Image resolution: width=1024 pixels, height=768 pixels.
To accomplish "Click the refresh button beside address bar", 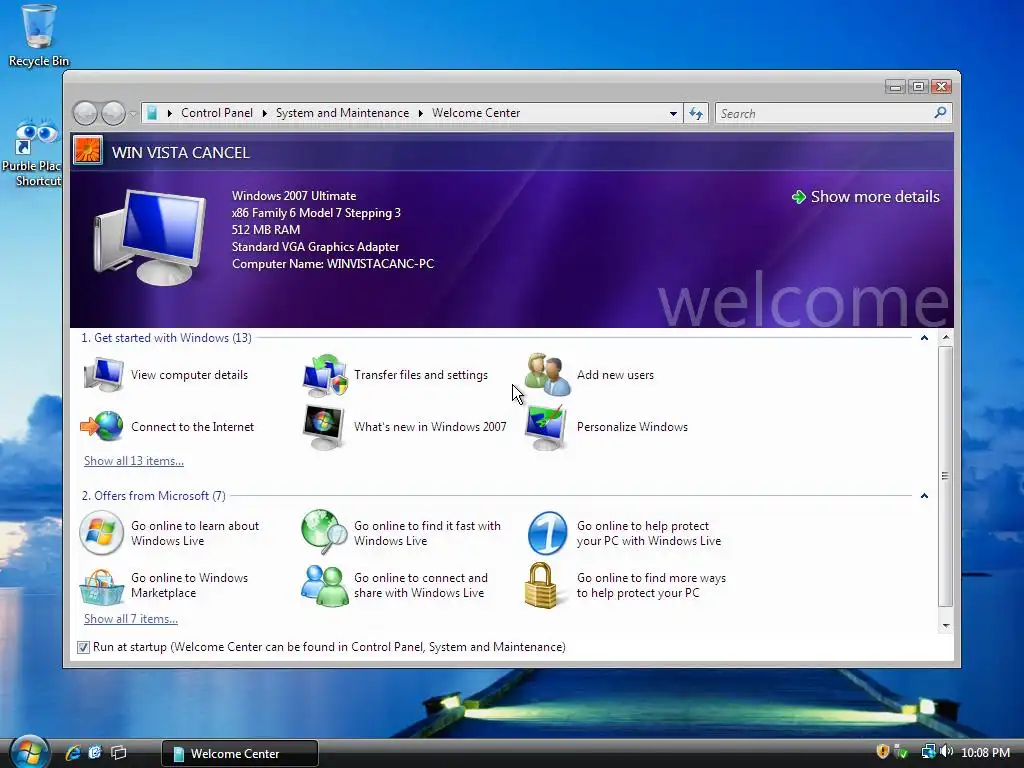I will [696, 114].
